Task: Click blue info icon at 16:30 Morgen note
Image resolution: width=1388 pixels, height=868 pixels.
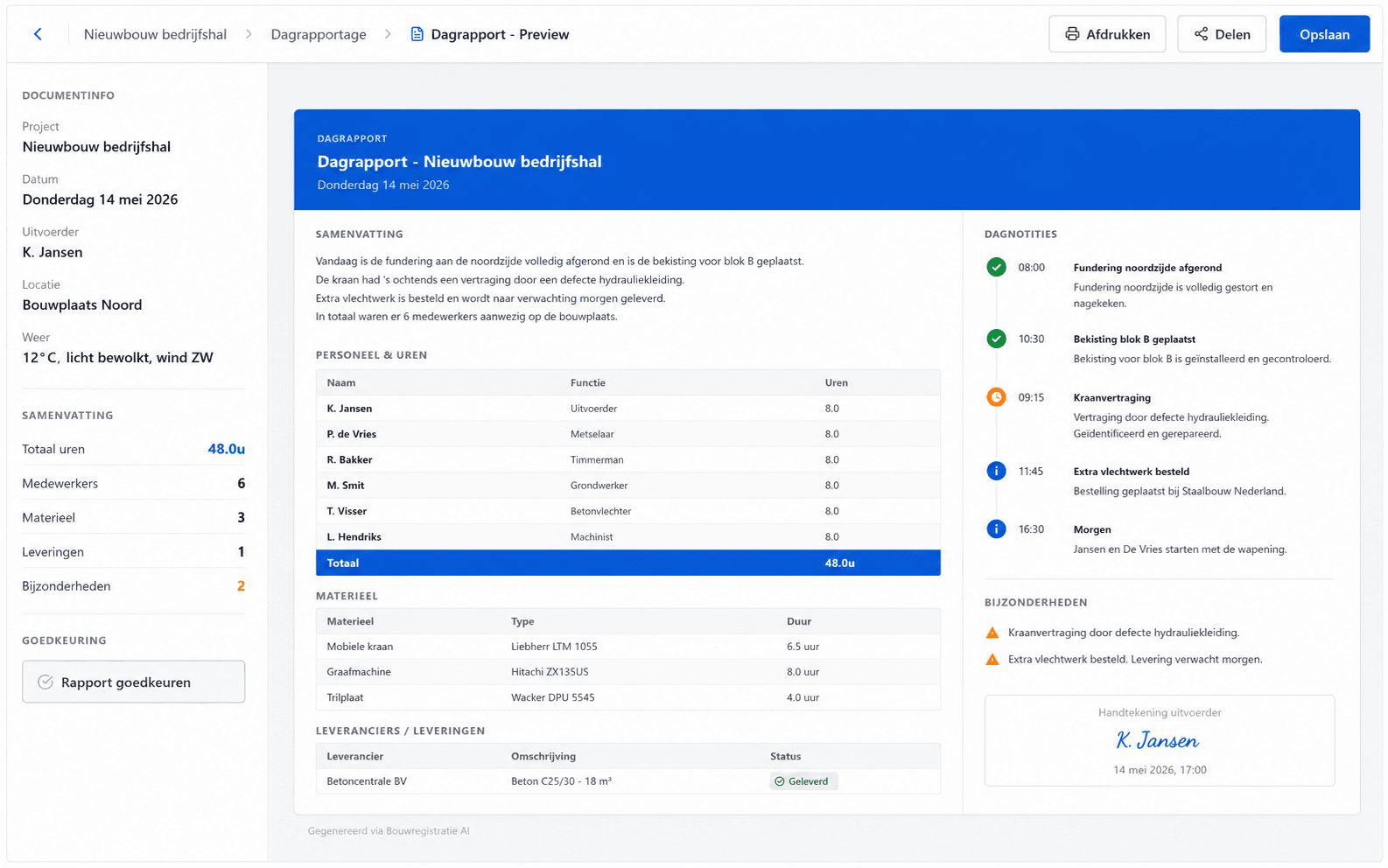Action: [996, 529]
